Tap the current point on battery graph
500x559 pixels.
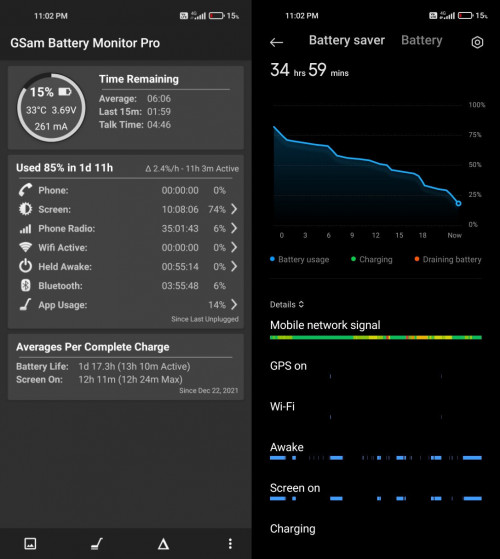coord(458,203)
